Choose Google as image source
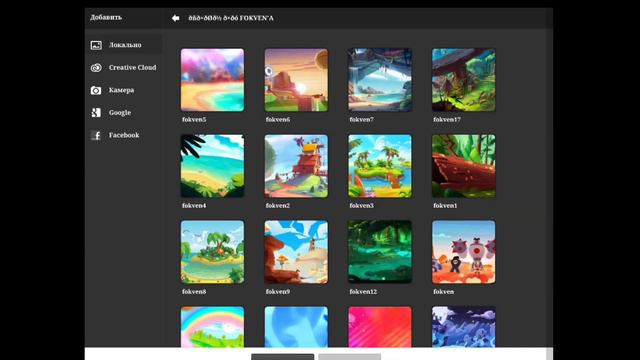 [x=124, y=112]
